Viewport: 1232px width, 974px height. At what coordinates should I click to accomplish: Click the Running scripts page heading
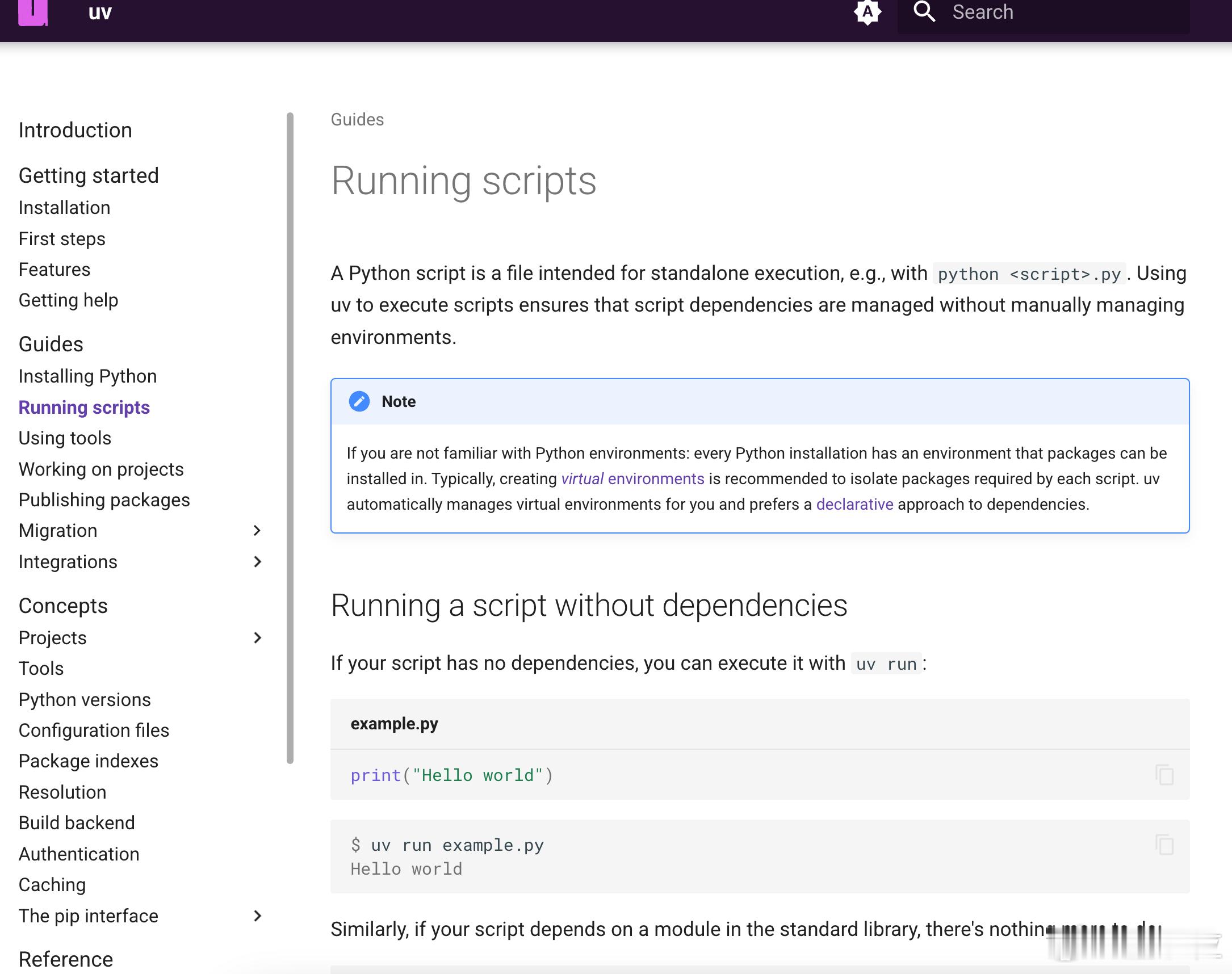pyautogui.click(x=463, y=181)
